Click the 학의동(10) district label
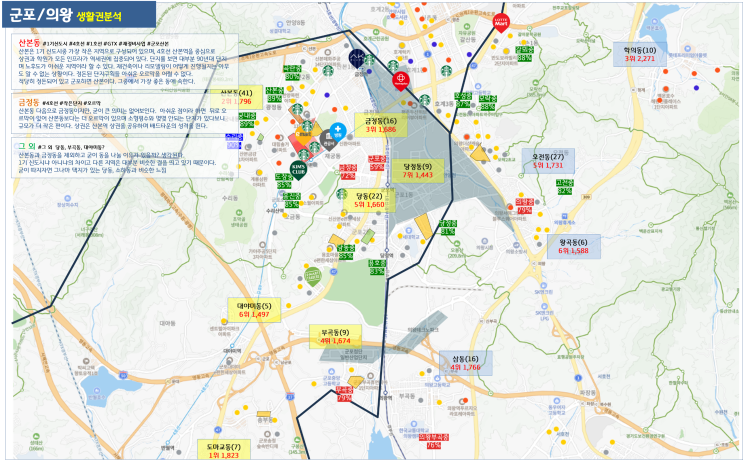This screenshot has width=743, height=460. click(640, 54)
